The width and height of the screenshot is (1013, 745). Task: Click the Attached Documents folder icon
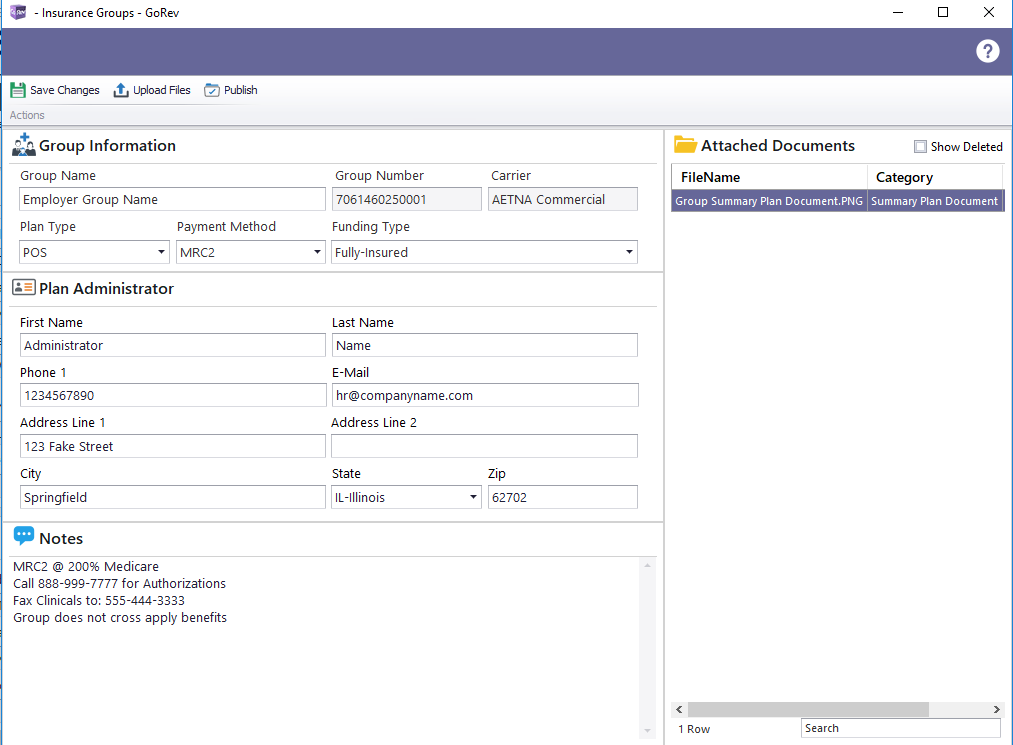pos(685,144)
